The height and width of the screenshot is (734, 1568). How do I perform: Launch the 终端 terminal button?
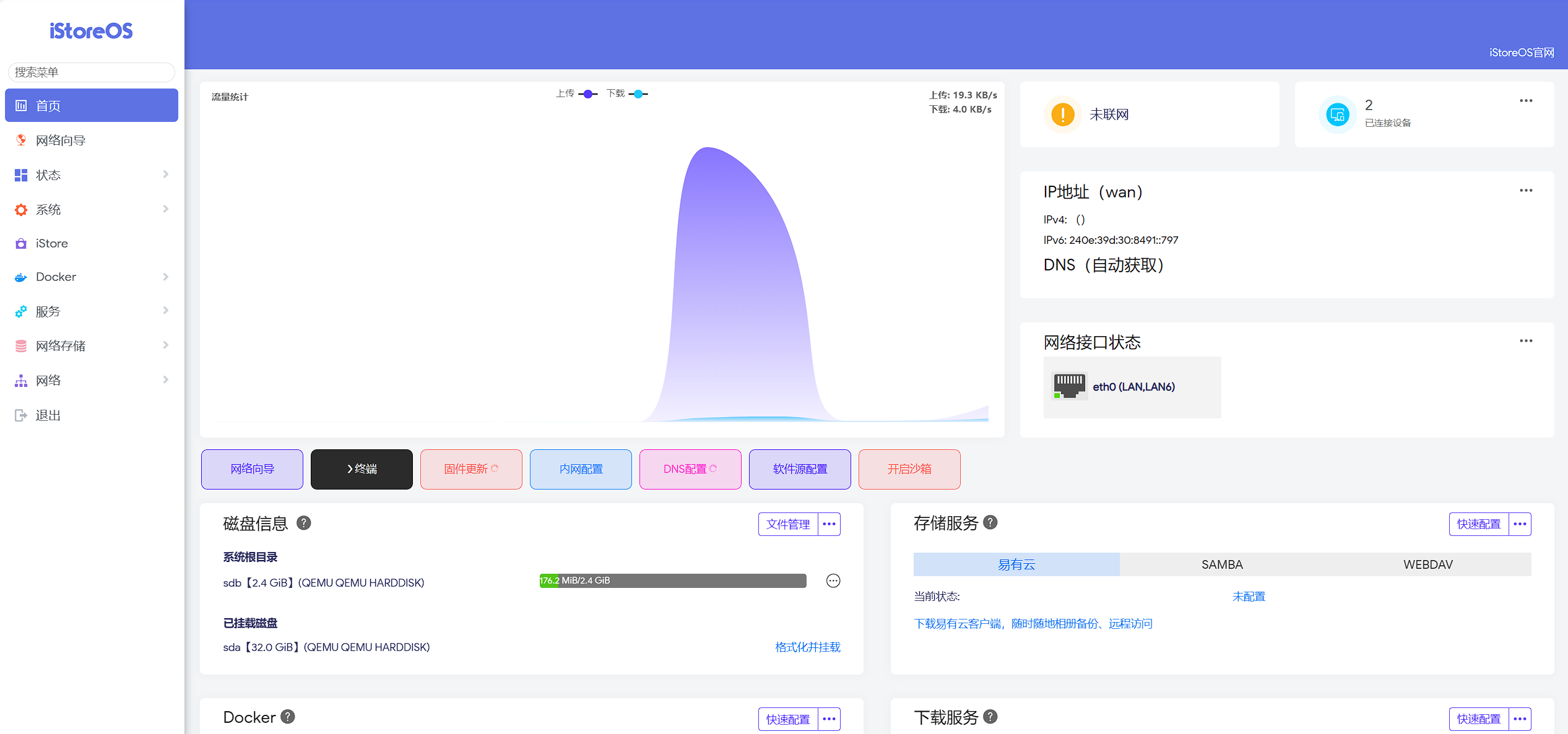(x=362, y=469)
